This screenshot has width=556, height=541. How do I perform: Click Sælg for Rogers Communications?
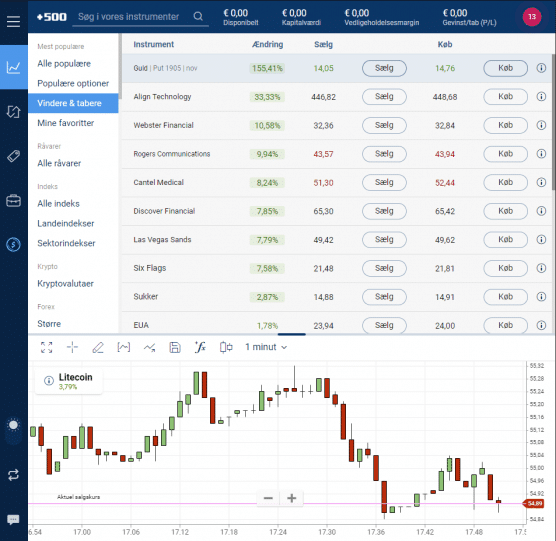click(384, 154)
